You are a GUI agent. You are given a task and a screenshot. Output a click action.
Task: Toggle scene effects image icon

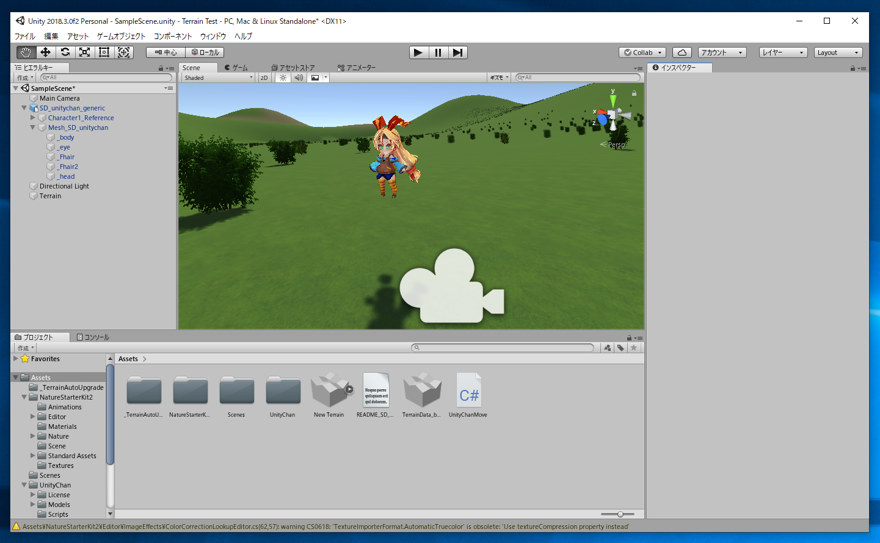[315, 77]
